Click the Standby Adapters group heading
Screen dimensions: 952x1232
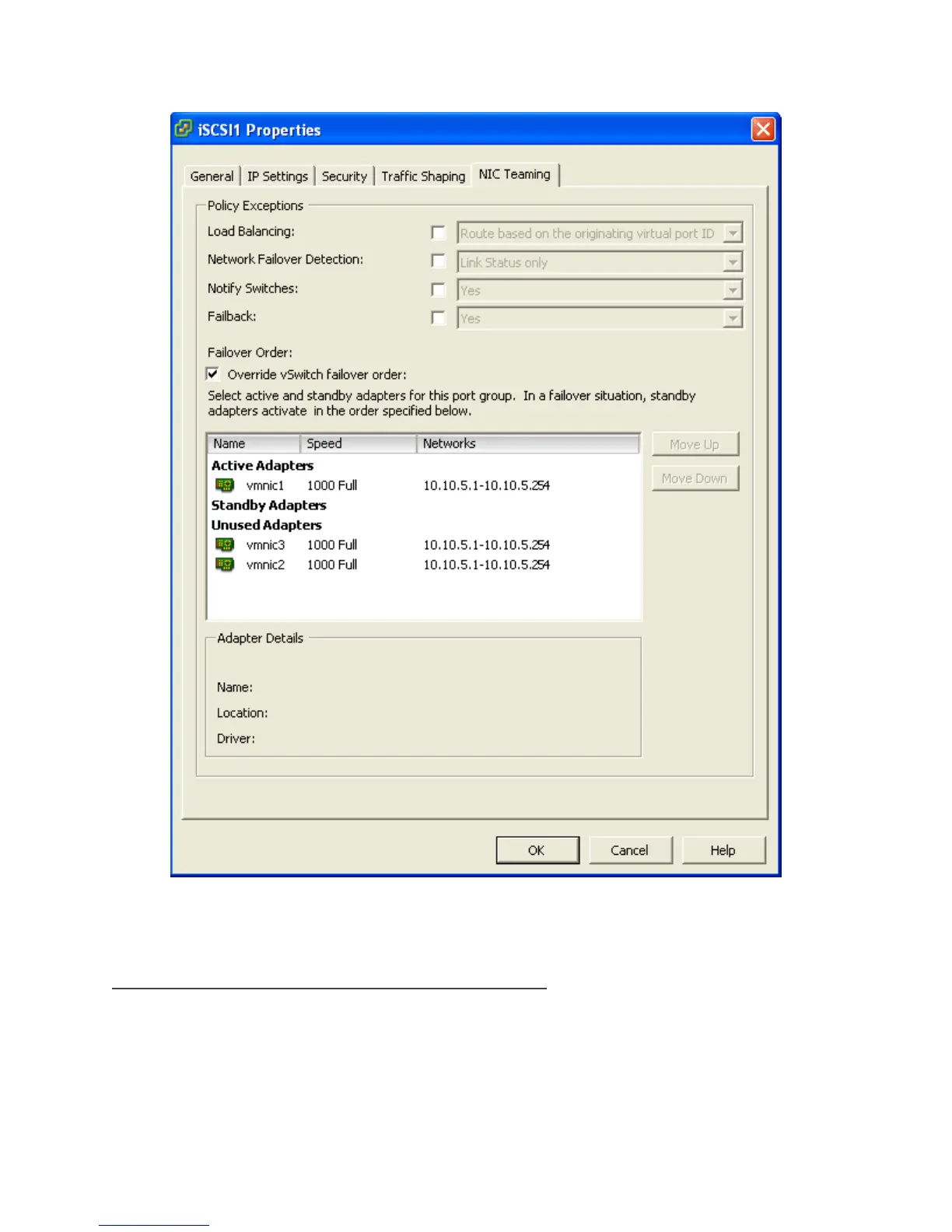point(268,505)
